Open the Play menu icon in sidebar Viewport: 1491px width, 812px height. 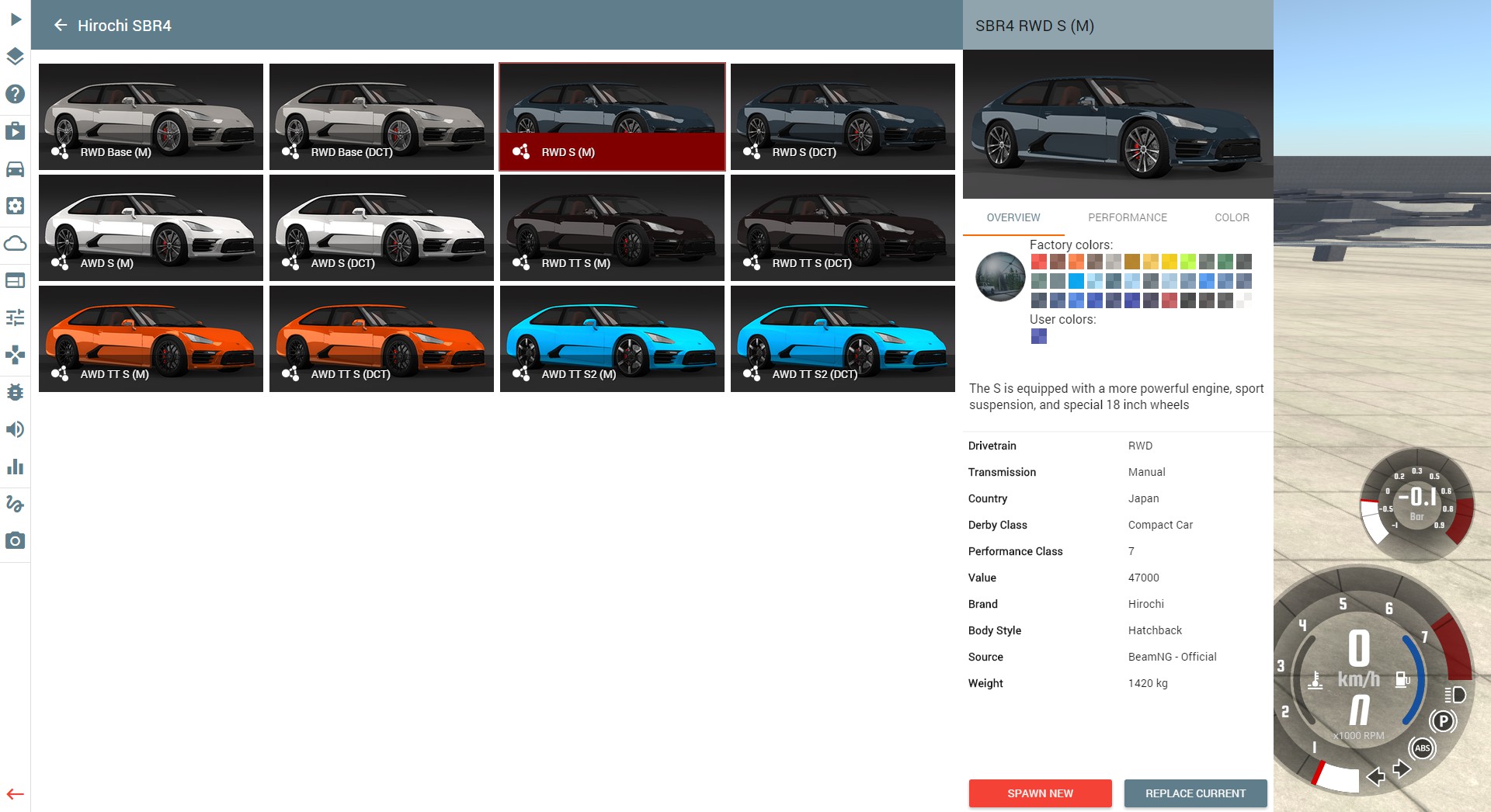16,19
